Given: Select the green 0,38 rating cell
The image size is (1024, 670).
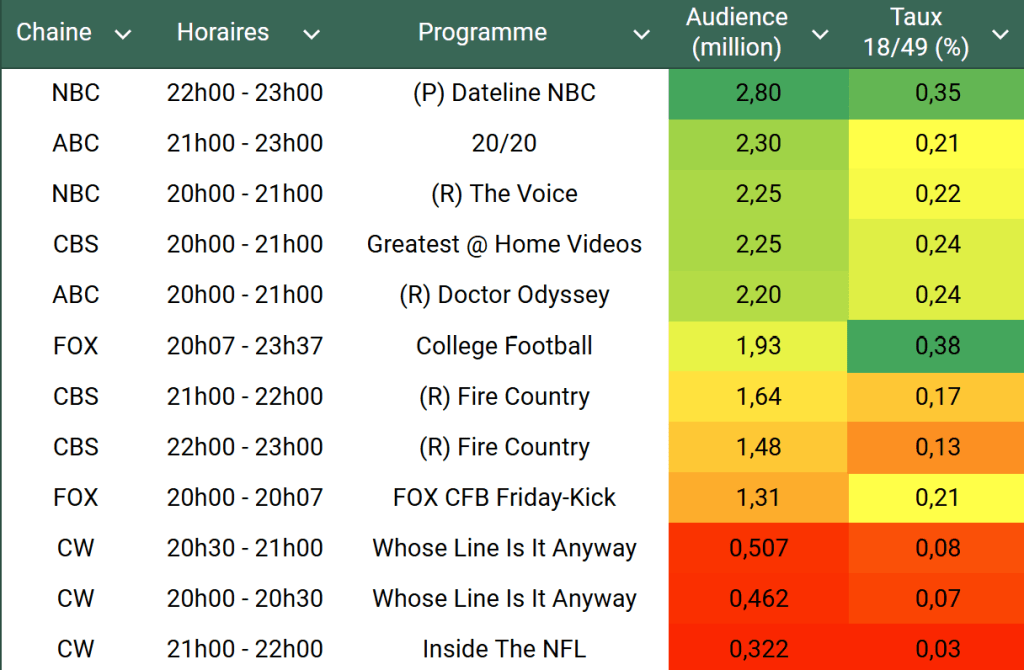Looking at the screenshot, I should 937,346.
